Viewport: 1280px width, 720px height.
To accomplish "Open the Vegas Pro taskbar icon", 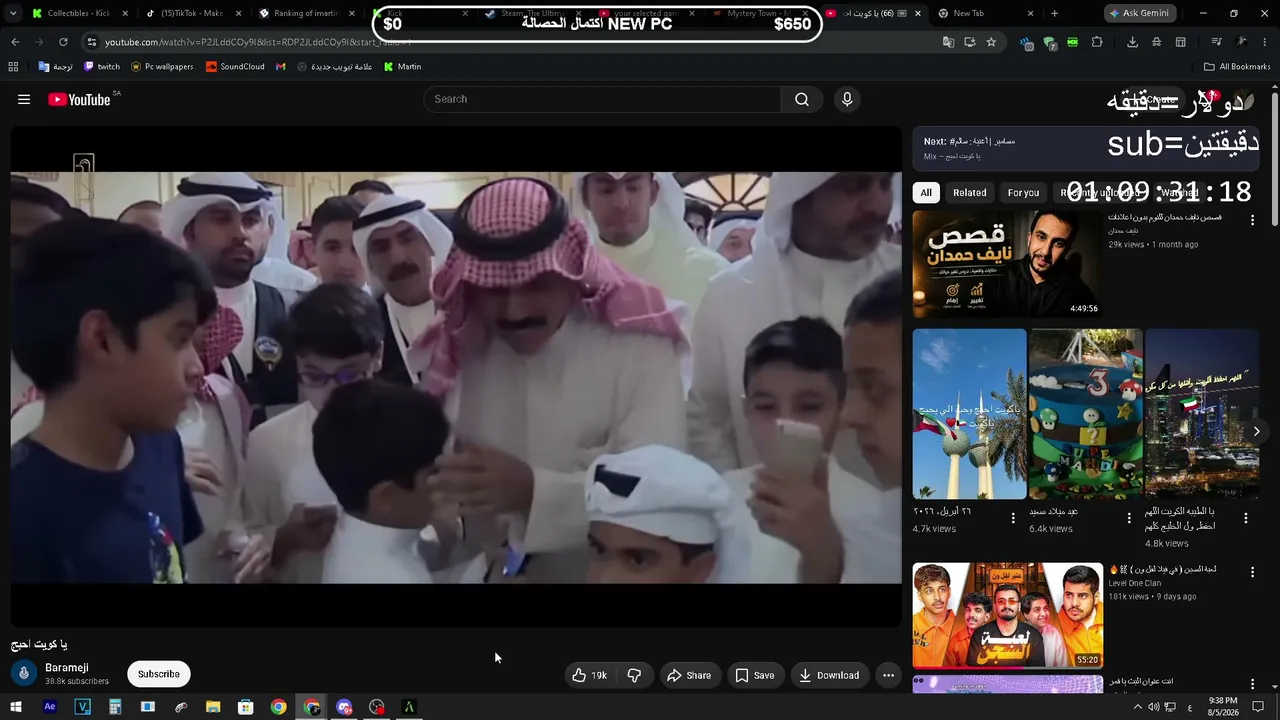I will [83, 707].
